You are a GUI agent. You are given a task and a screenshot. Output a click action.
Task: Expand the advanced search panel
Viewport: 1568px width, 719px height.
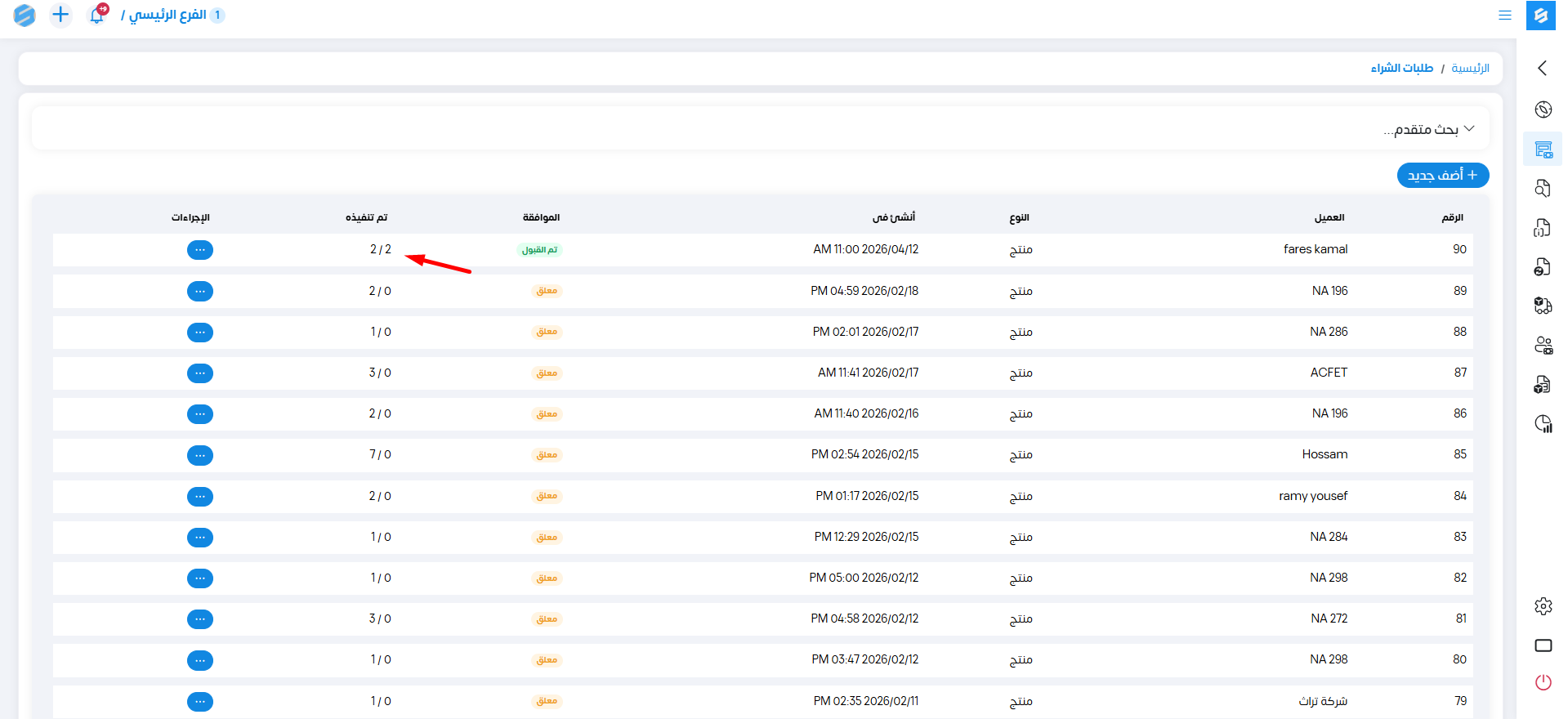pyautogui.click(x=1428, y=129)
